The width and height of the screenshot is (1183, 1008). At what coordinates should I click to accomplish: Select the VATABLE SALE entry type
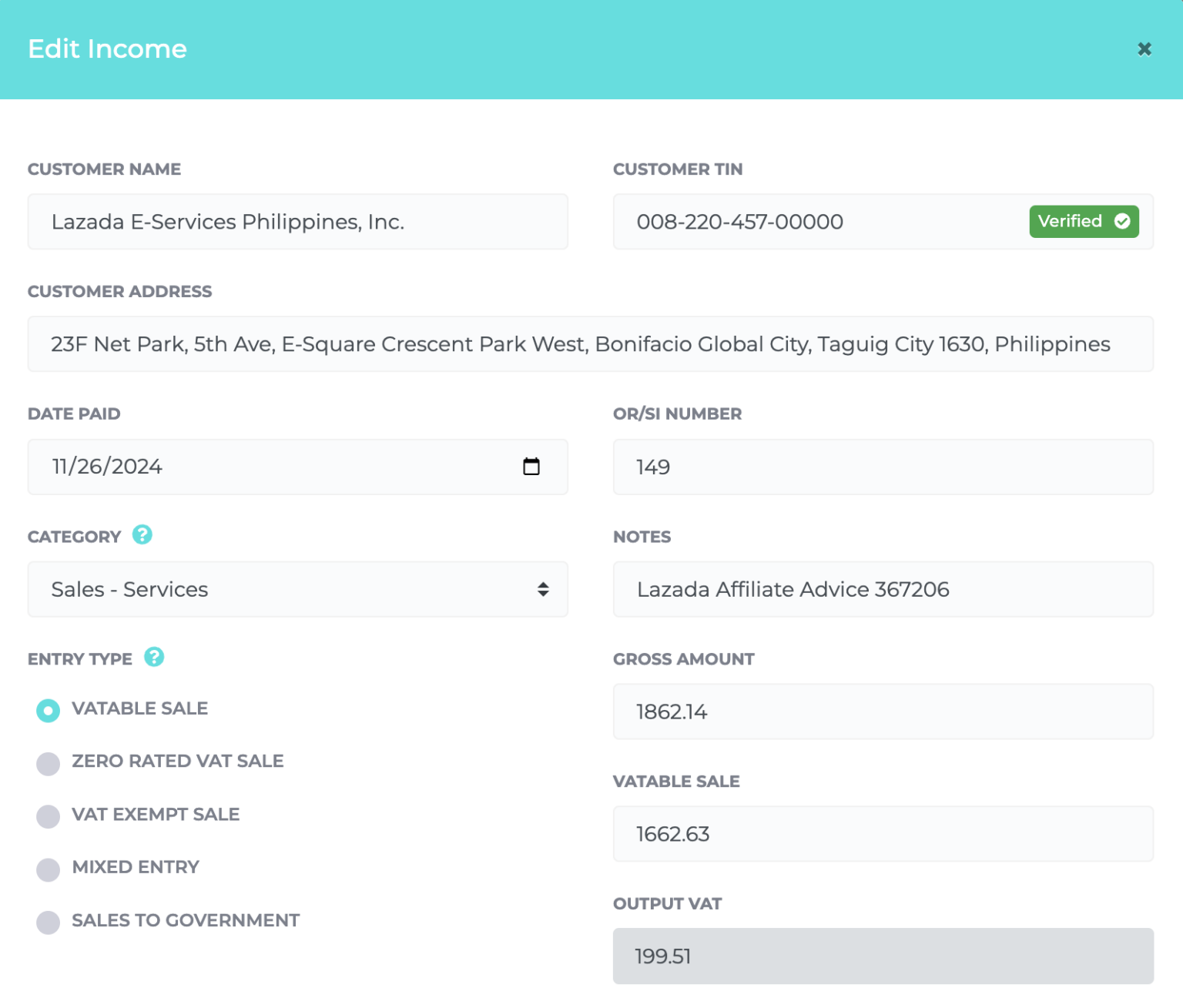tap(48, 710)
